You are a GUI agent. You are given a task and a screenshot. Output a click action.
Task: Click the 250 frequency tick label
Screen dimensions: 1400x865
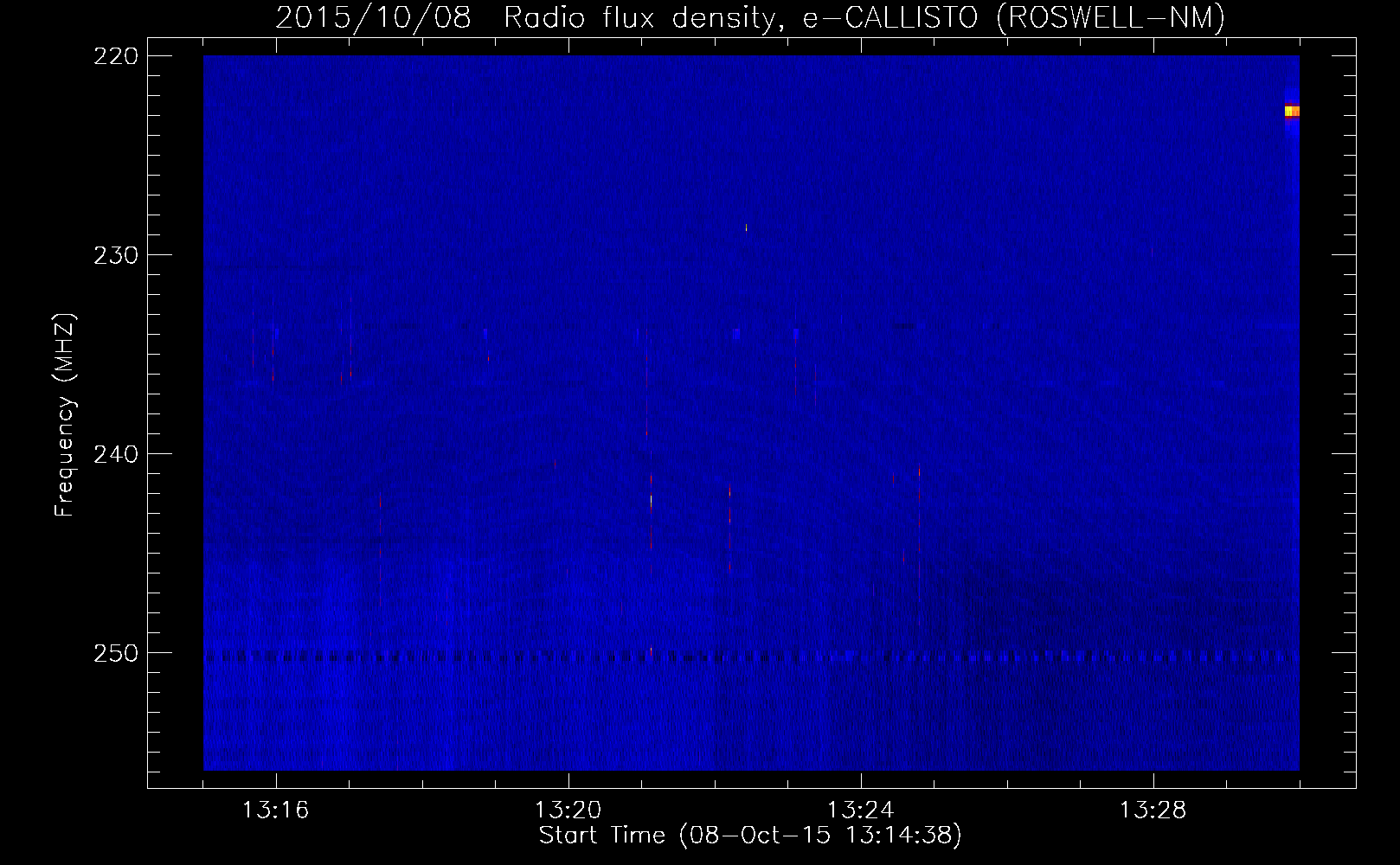pos(115,653)
